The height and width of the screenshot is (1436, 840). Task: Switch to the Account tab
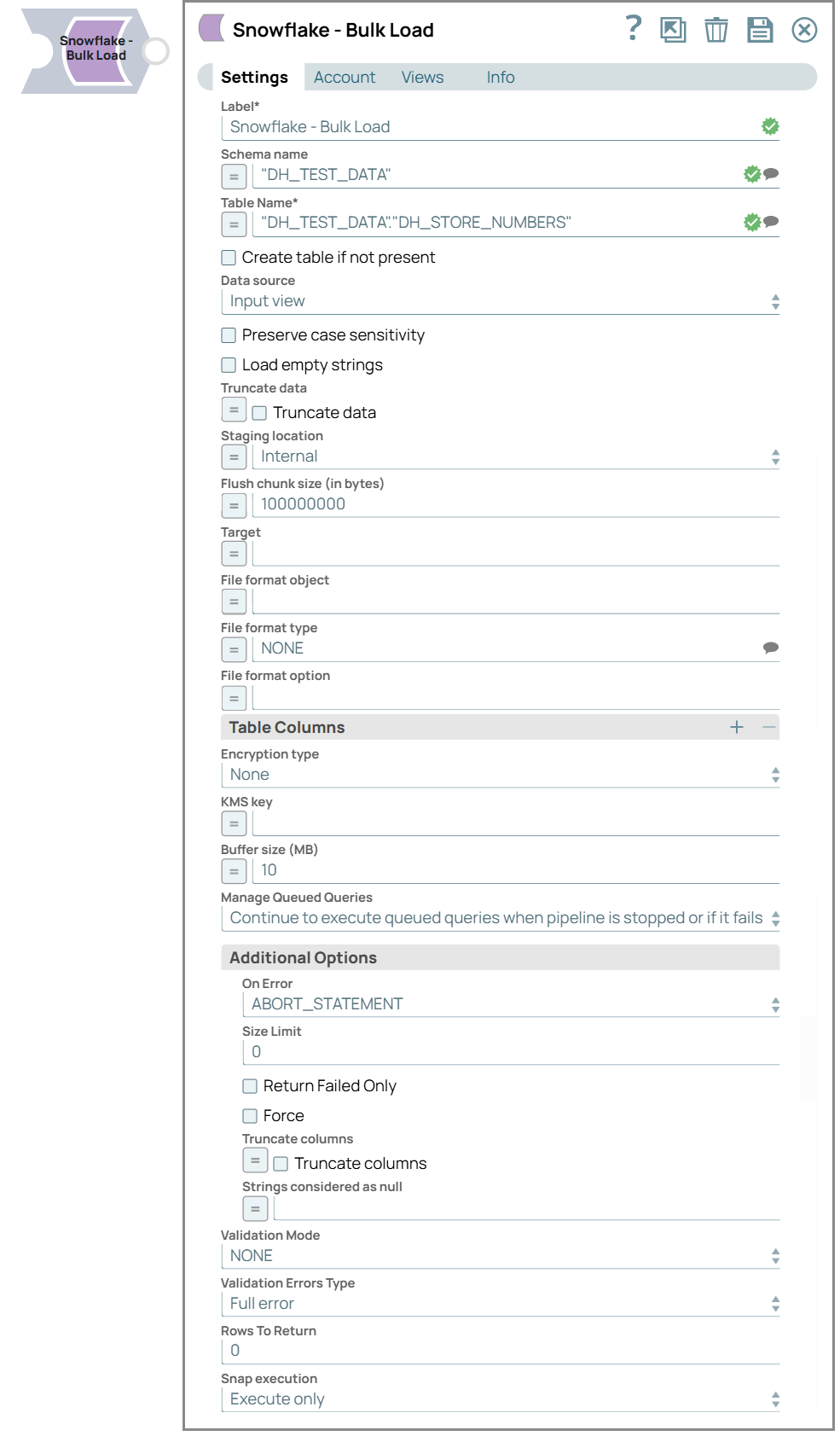click(x=345, y=77)
